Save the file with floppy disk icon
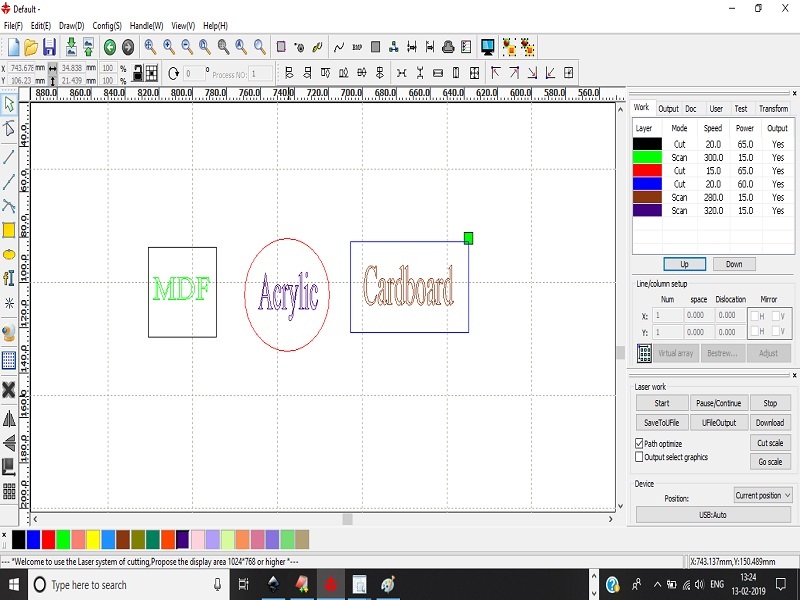 tap(49, 47)
